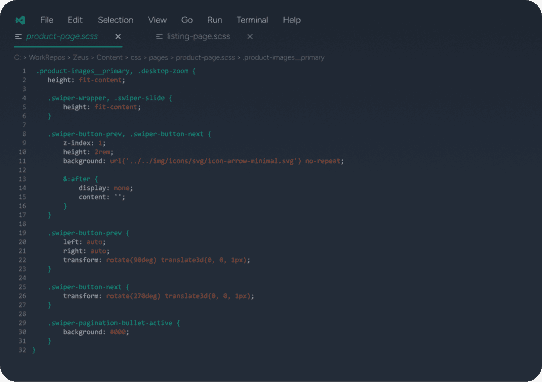
Task: Select .product-images__primary breadcrumb symbol
Action: [283, 57]
